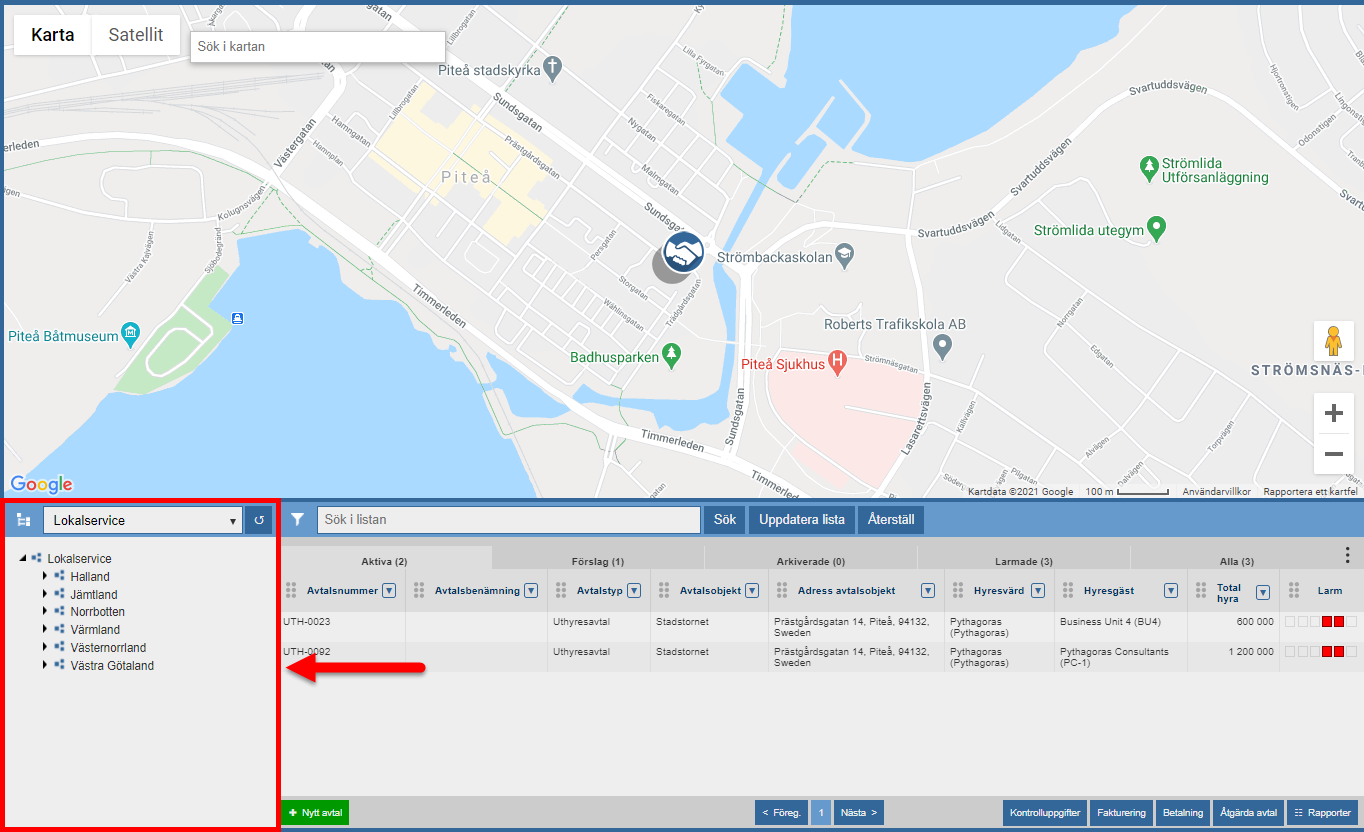This screenshot has width=1364, height=832.
Task: Zoom out the map with minus button
Action: (x=1333, y=454)
